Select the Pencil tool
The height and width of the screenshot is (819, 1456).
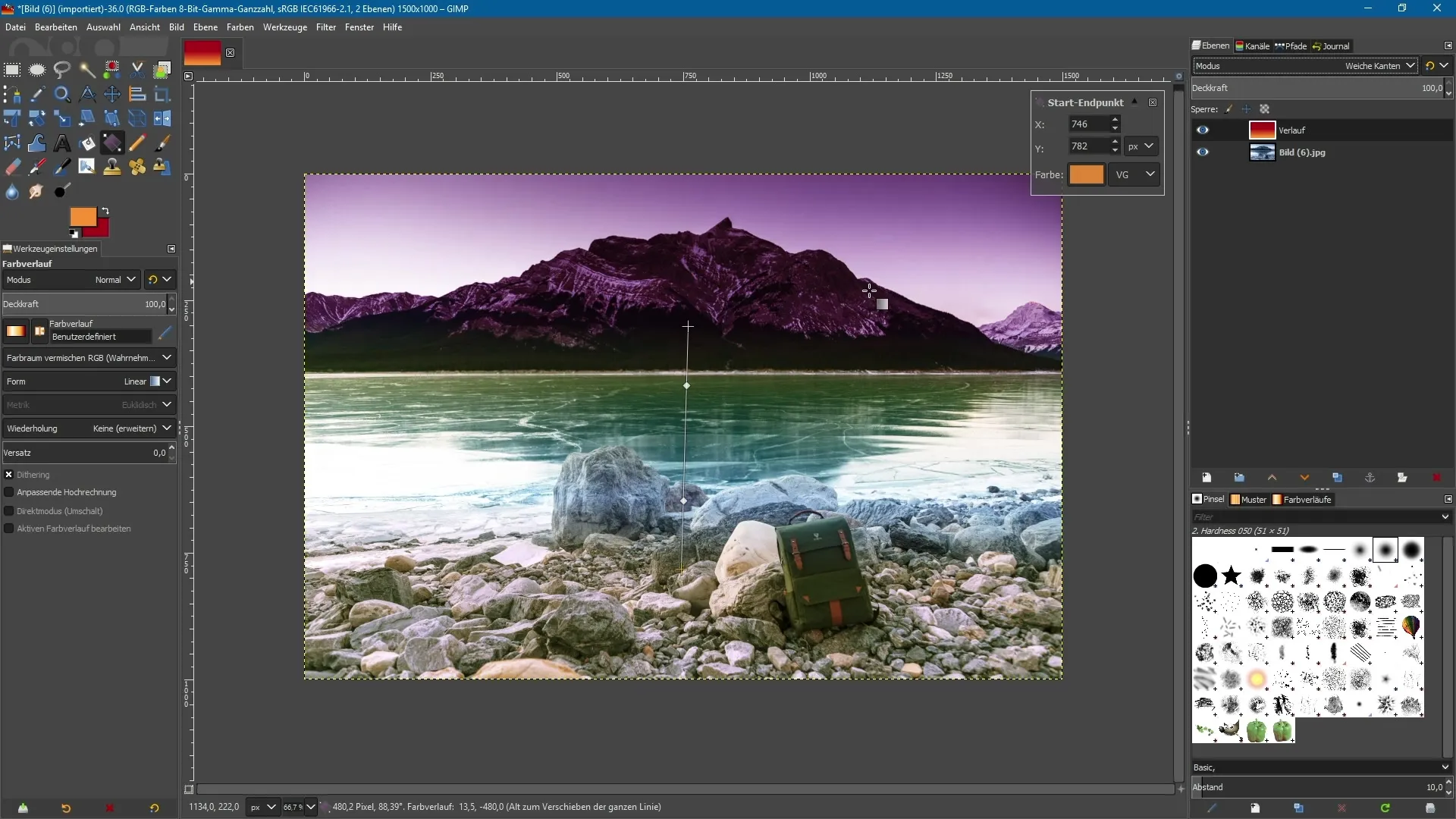coord(137,143)
